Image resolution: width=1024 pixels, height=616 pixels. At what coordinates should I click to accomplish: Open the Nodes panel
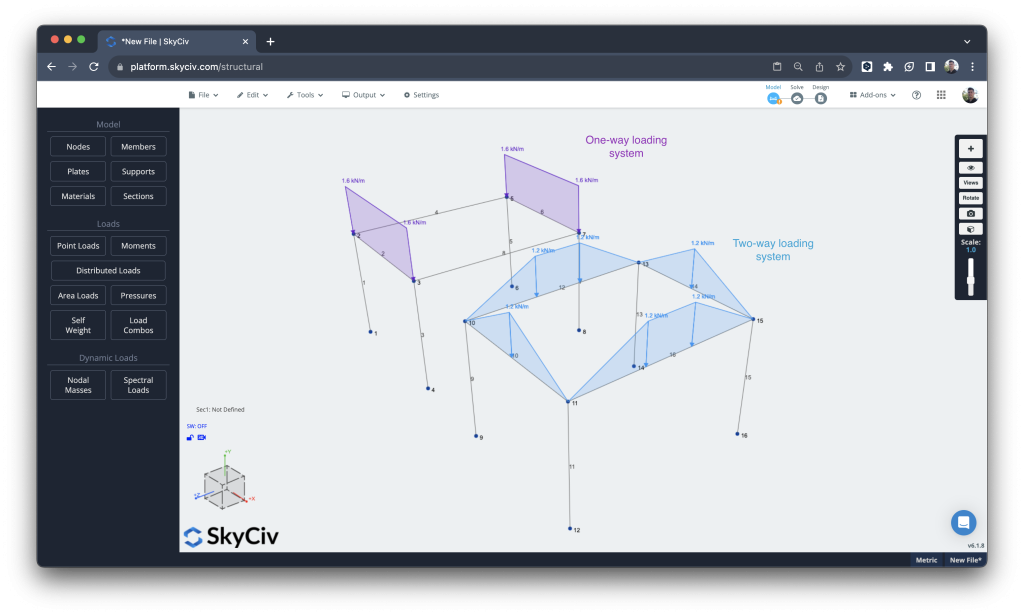click(x=78, y=146)
